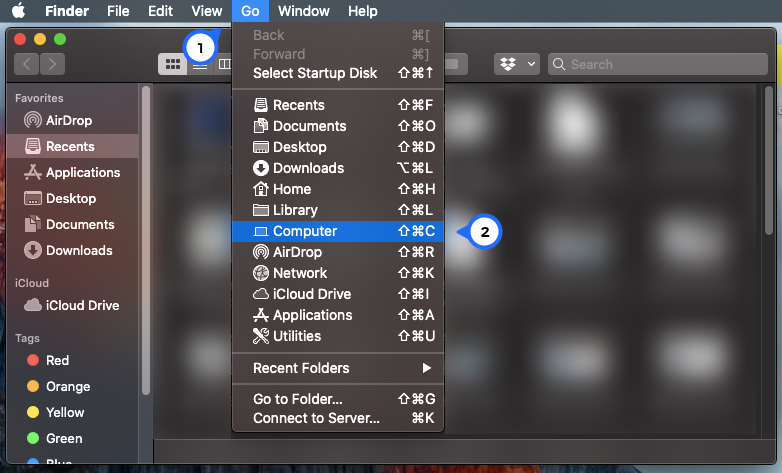
Task: Click the Search field in the toolbar
Action: pos(657,64)
